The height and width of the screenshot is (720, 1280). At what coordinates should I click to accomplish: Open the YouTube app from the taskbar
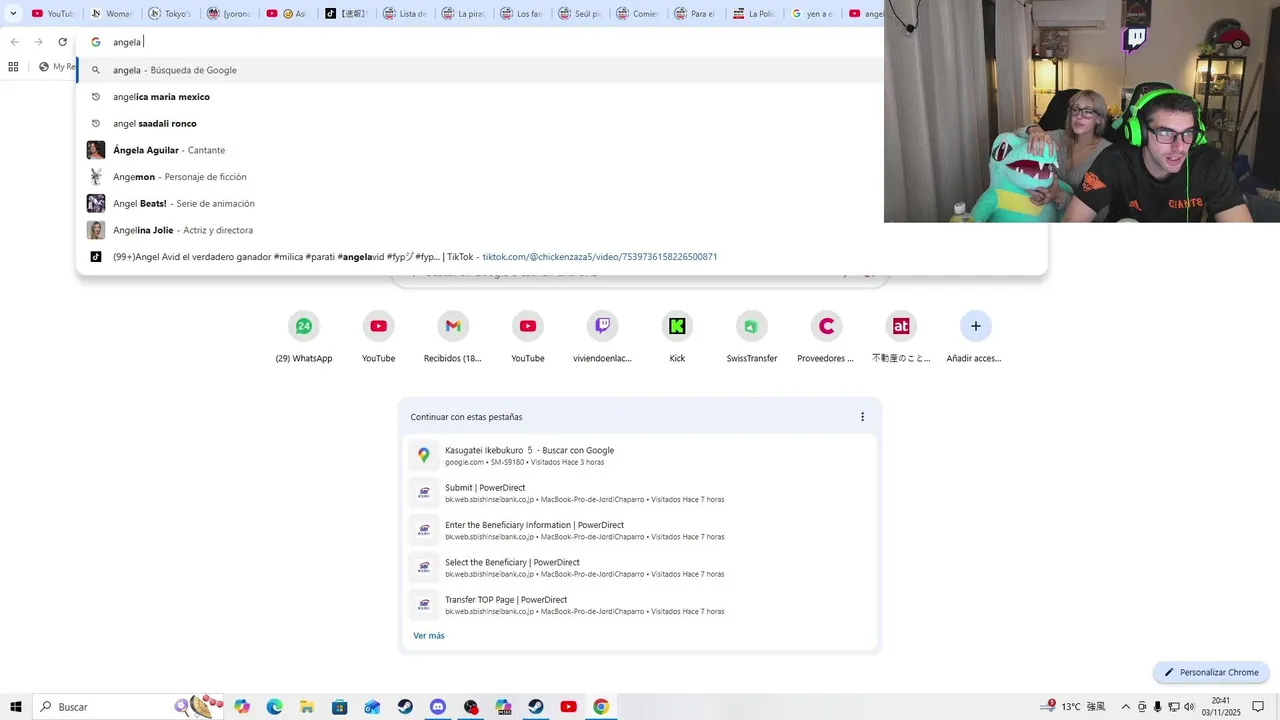click(x=568, y=707)
